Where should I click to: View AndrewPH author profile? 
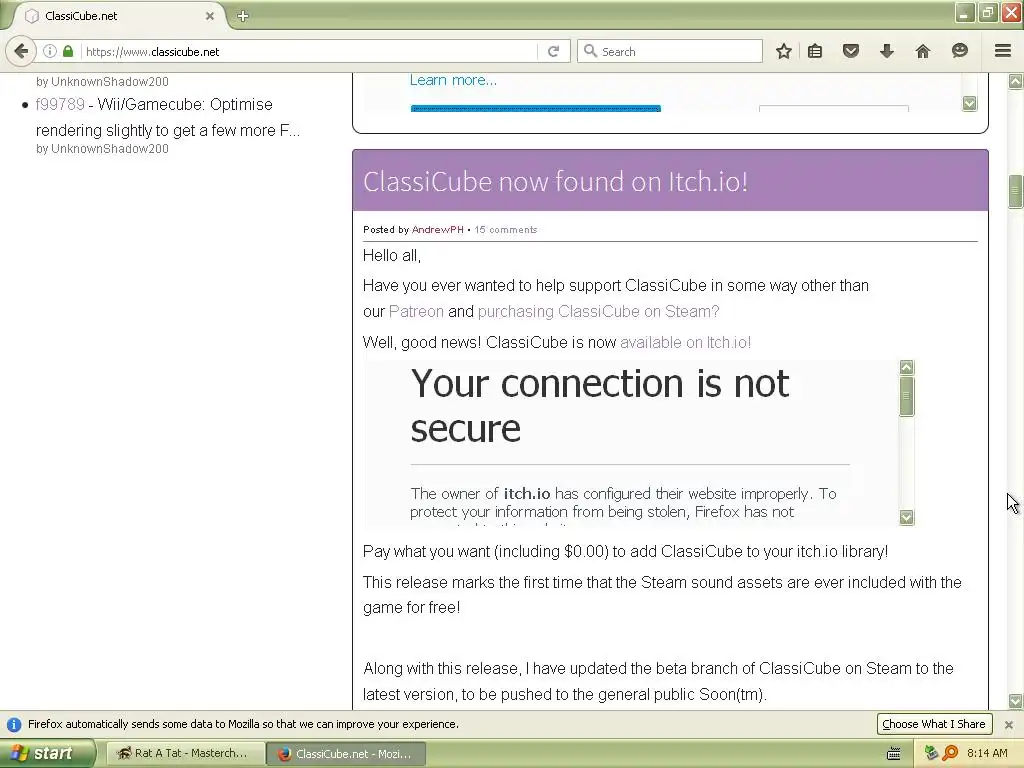point(438,230)
